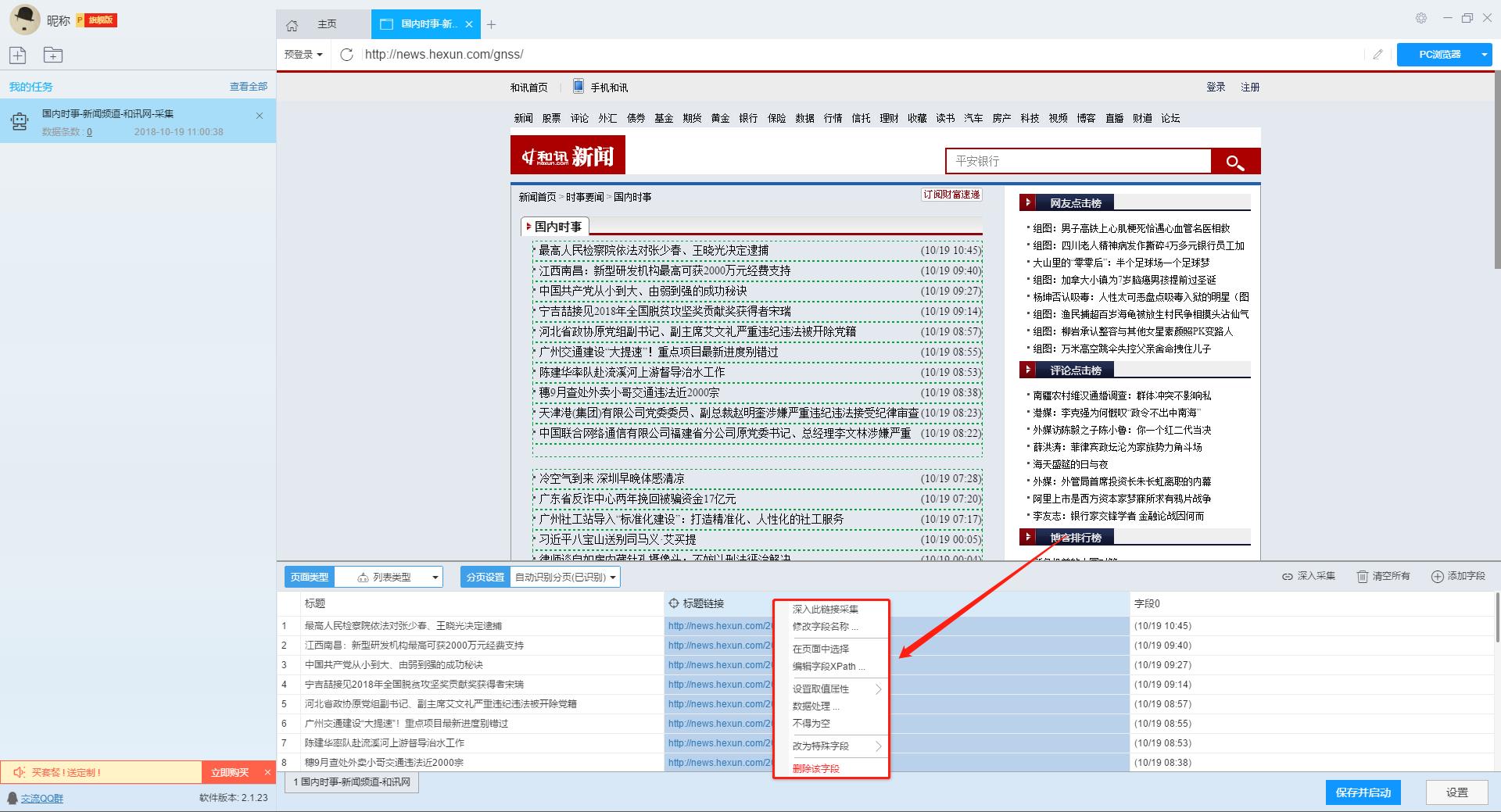Click the home icon in tab bar
The width and height of the screenshot is (1501, 812).
point(292,25)
